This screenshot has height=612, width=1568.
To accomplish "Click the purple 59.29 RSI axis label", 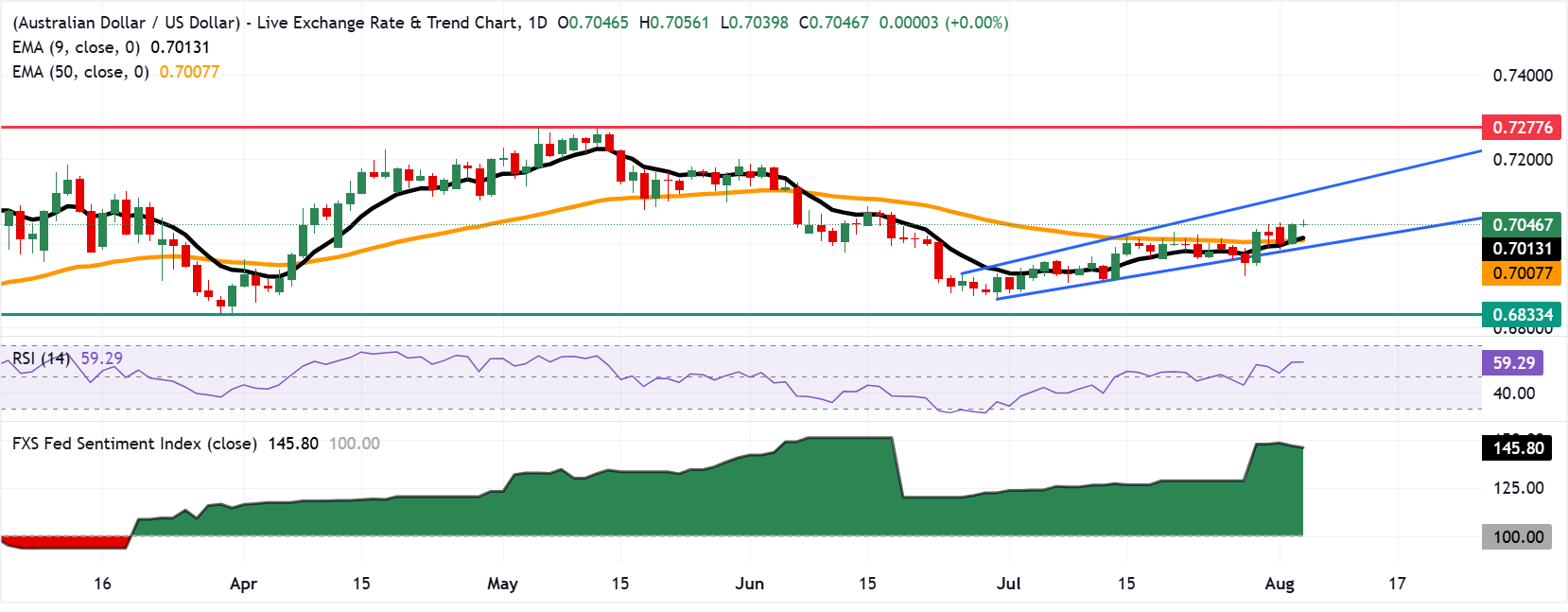I will (1513, 363).
